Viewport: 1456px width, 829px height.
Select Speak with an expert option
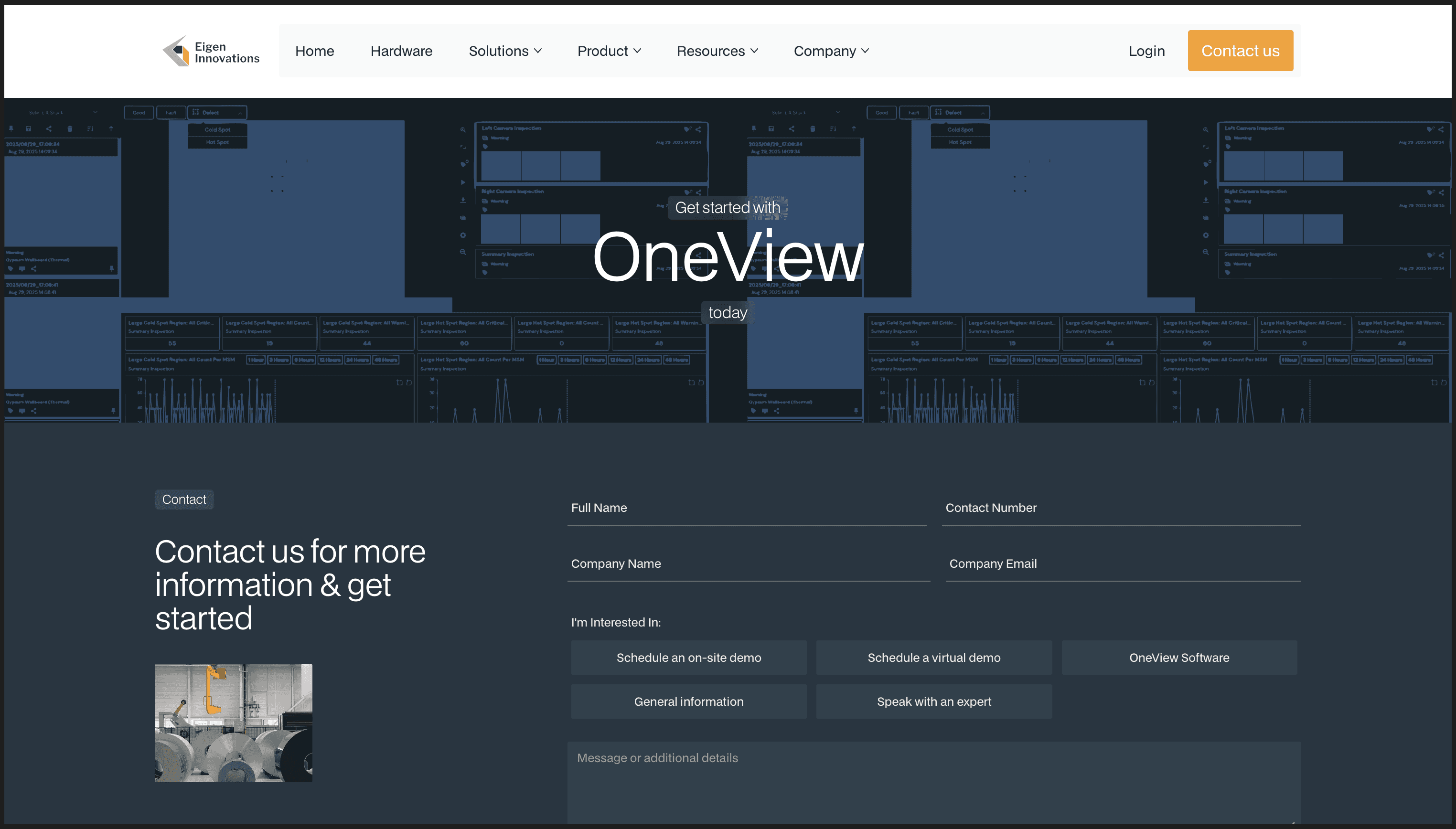933,701
